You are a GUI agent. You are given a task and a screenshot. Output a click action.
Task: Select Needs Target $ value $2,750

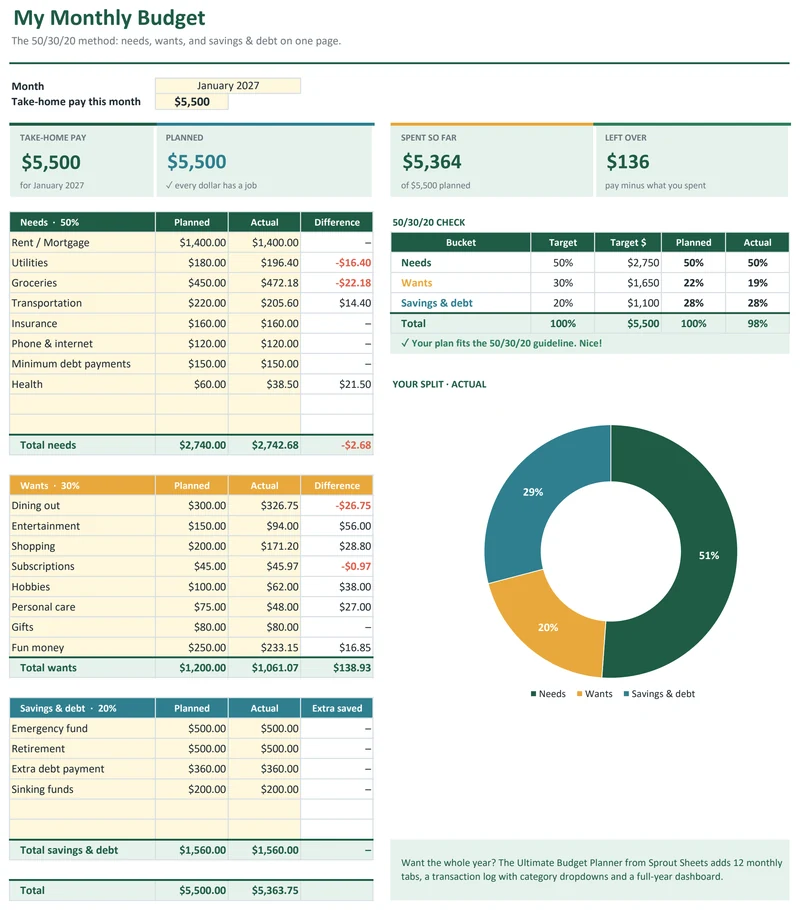click(x=628, y=263)
